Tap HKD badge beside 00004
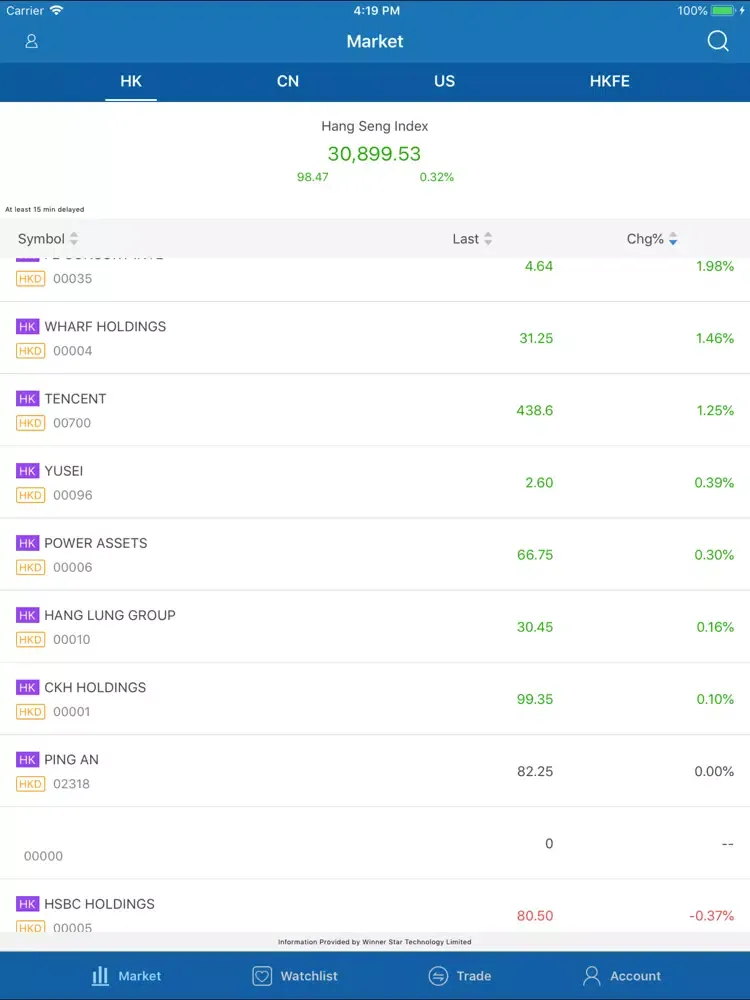750x1000 pixels. point(31,351)
